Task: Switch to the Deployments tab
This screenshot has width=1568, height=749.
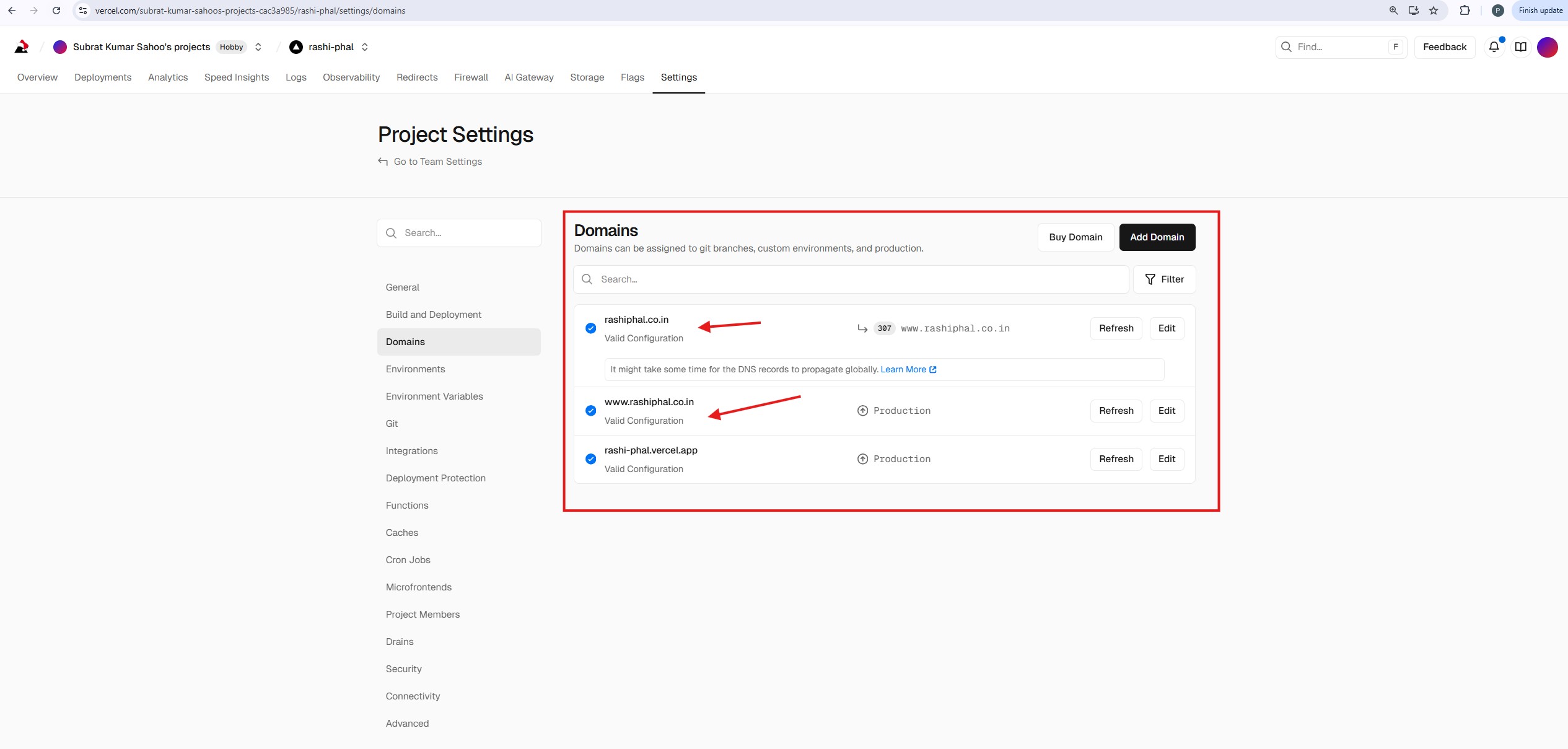Action: pyautogui.click(x=103, y=77)
